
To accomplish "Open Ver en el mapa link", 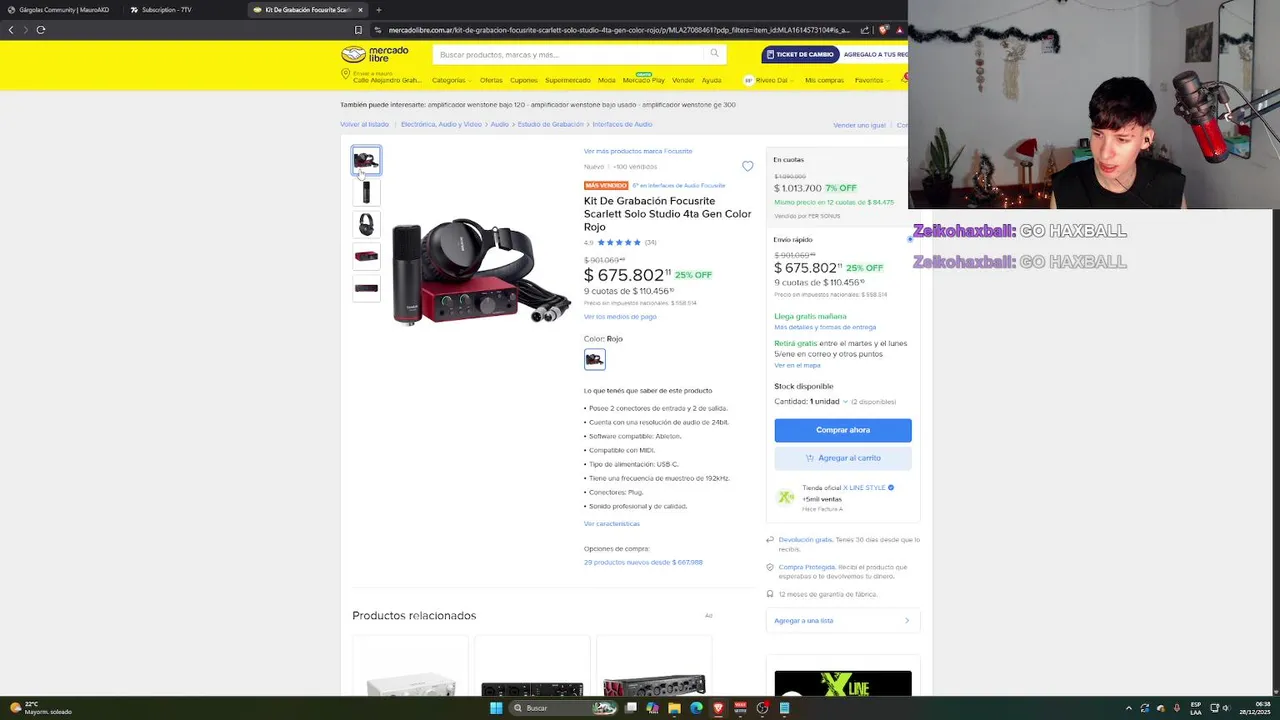I will (797, 365).
